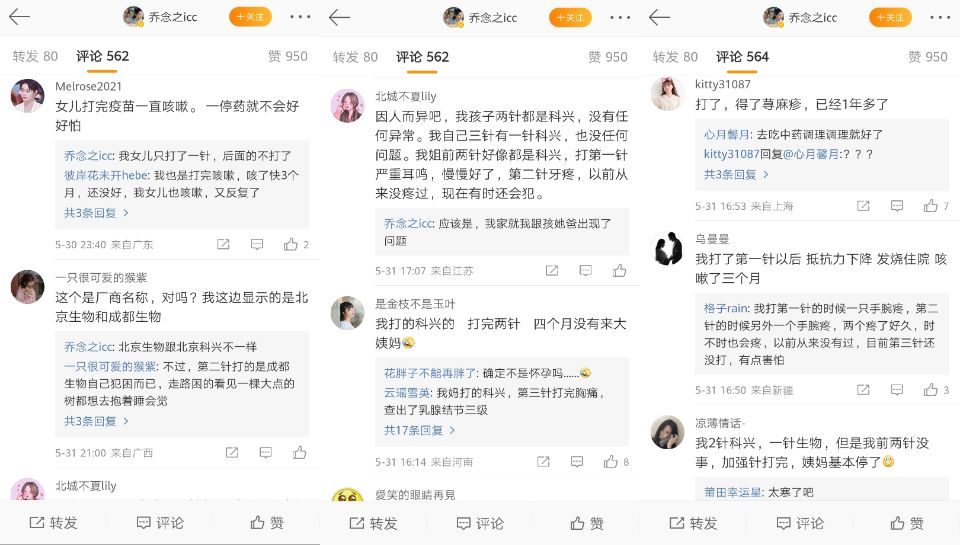Share kitty31087's comment via repost icon
The width and height of the screenshot is (960, 545).
pyautogui.click(x=863, y=206)
